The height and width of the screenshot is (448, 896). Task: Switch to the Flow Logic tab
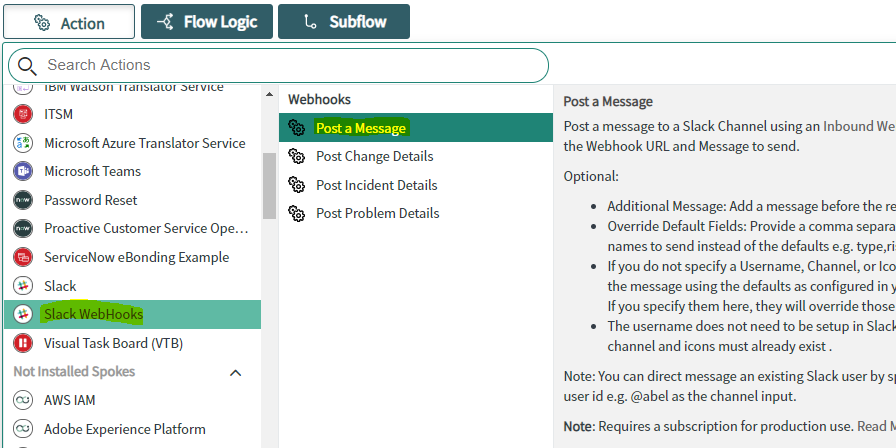coord(207,22)
